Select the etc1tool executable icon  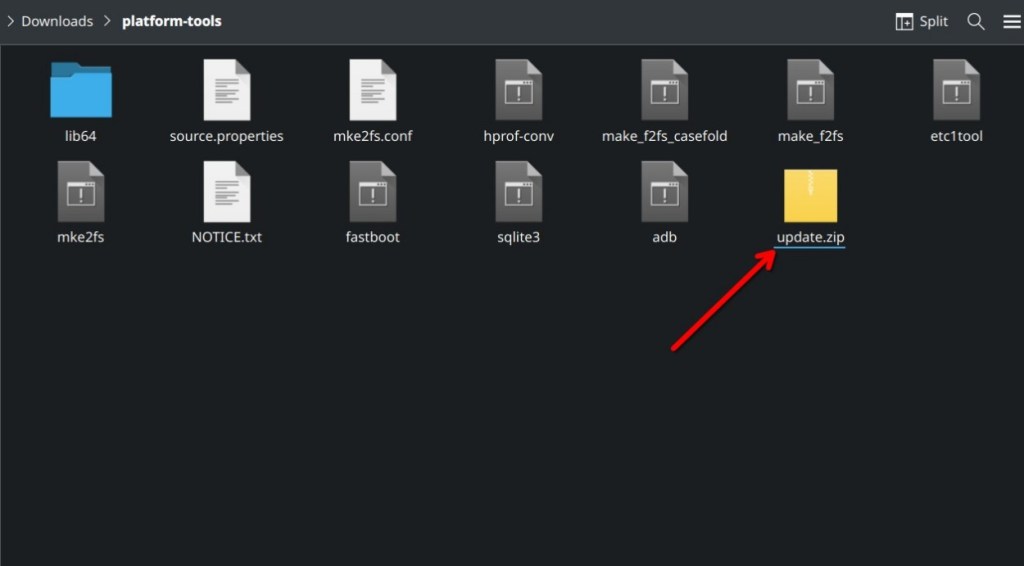(x=956, y=90)
